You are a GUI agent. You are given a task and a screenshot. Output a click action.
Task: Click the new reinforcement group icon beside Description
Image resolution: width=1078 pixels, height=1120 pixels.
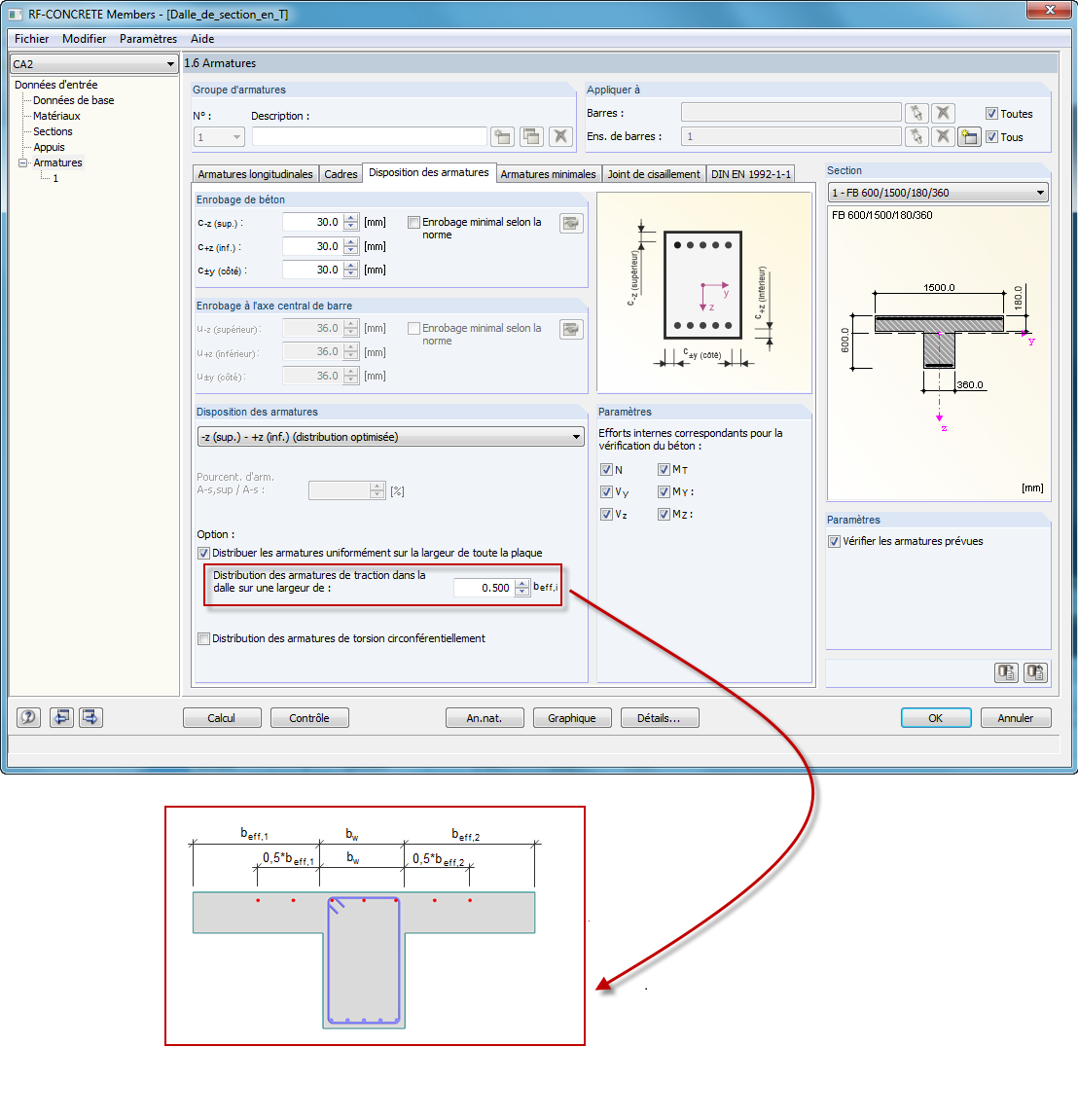point(503,136)
